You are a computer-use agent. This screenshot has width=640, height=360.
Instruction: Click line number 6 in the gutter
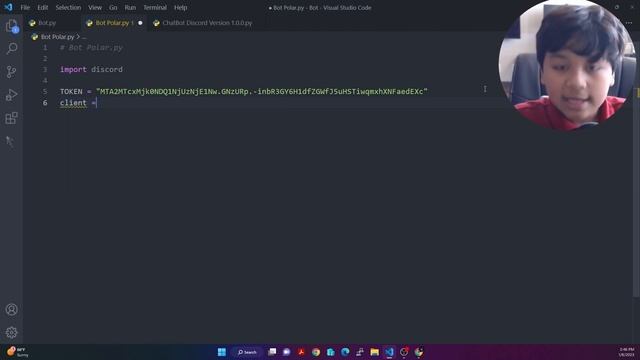point(45,103)
